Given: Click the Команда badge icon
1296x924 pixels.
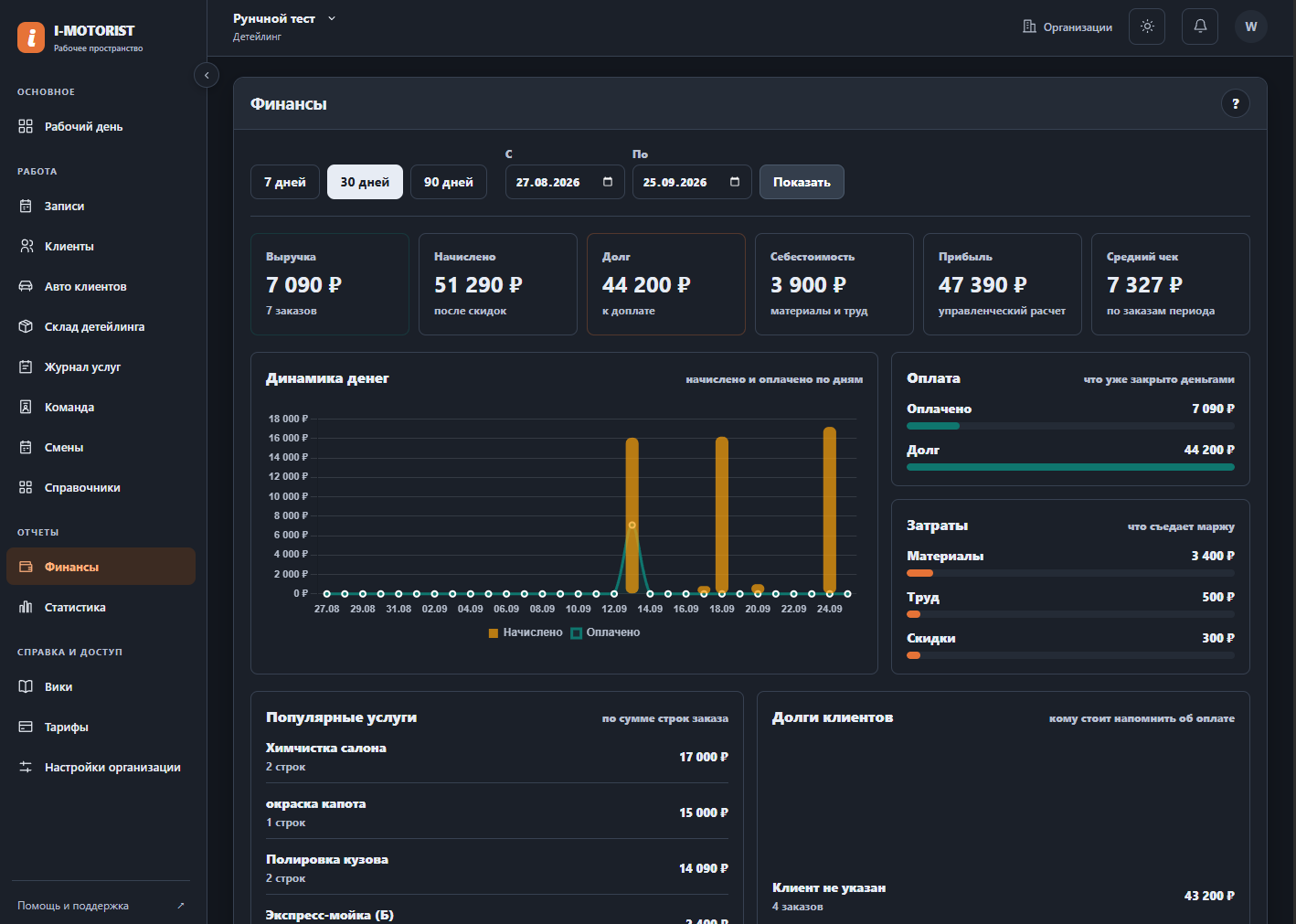Looking at the screenshot, I should (26, 407).
